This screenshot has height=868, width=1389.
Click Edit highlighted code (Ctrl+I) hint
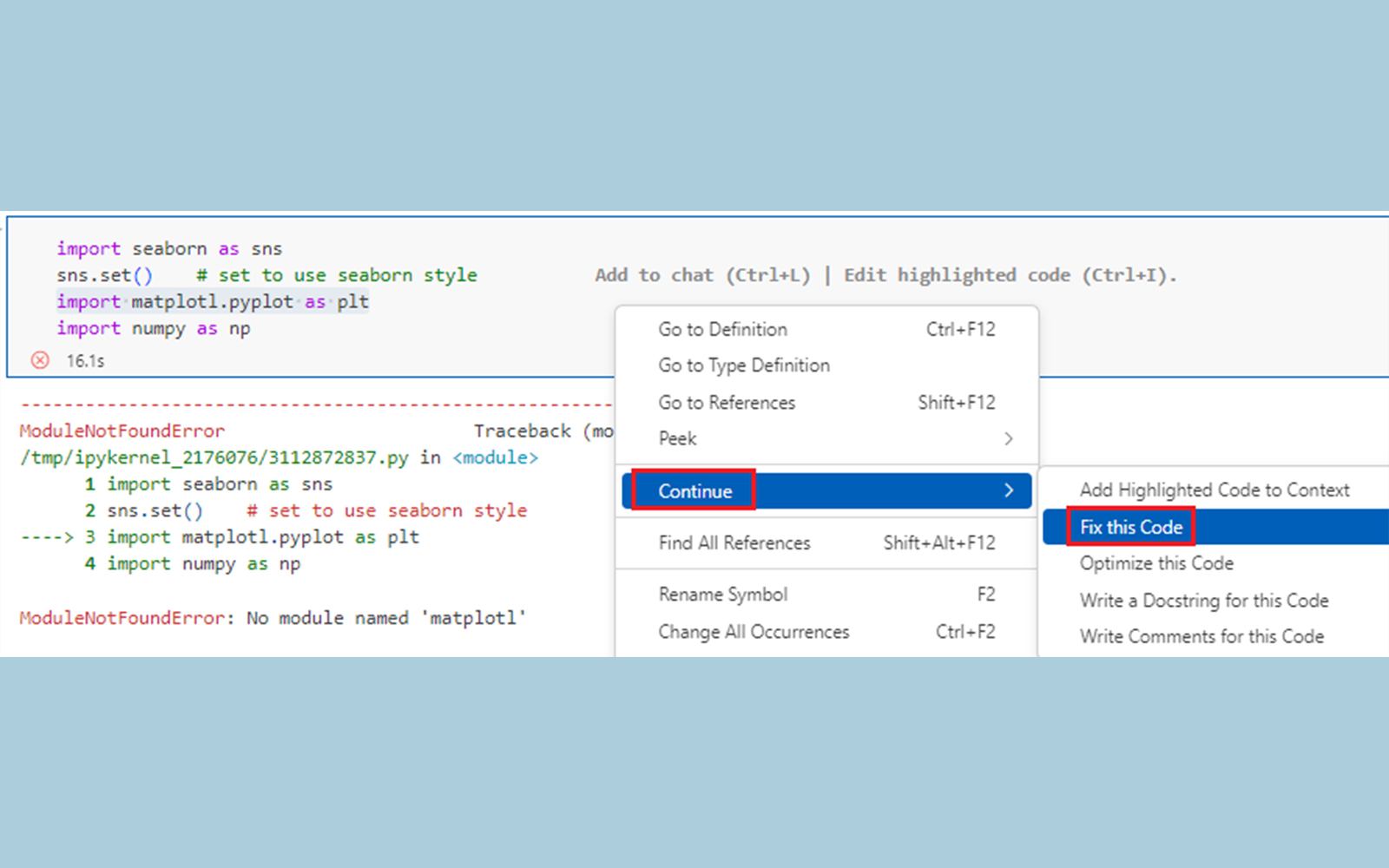point(1010,275)
